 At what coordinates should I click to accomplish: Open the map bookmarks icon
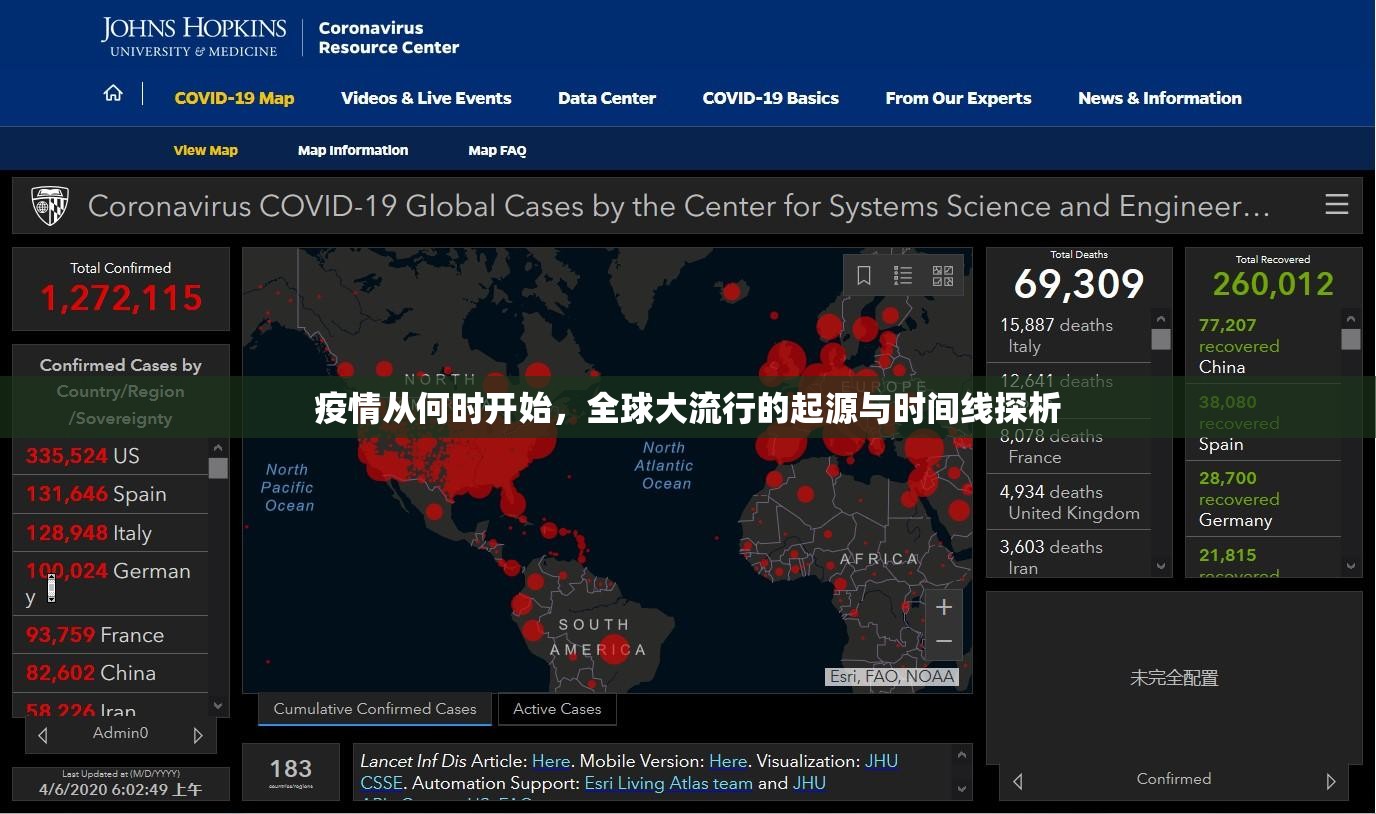(x=864, y=276)
